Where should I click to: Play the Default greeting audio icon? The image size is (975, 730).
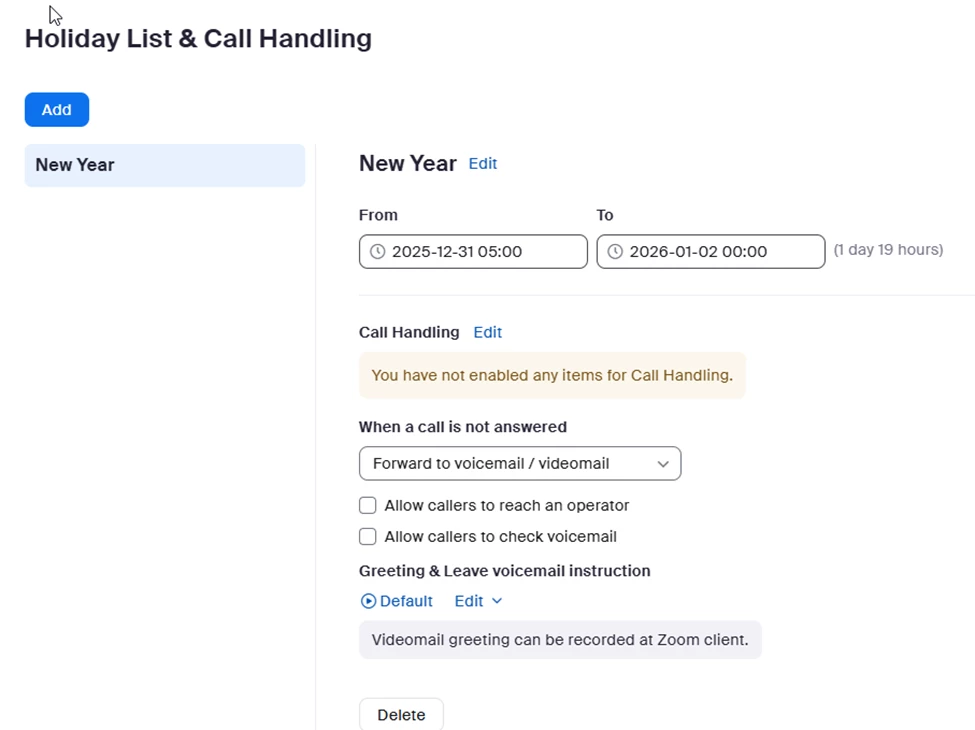pyautogui.click(x=368, y=601)
